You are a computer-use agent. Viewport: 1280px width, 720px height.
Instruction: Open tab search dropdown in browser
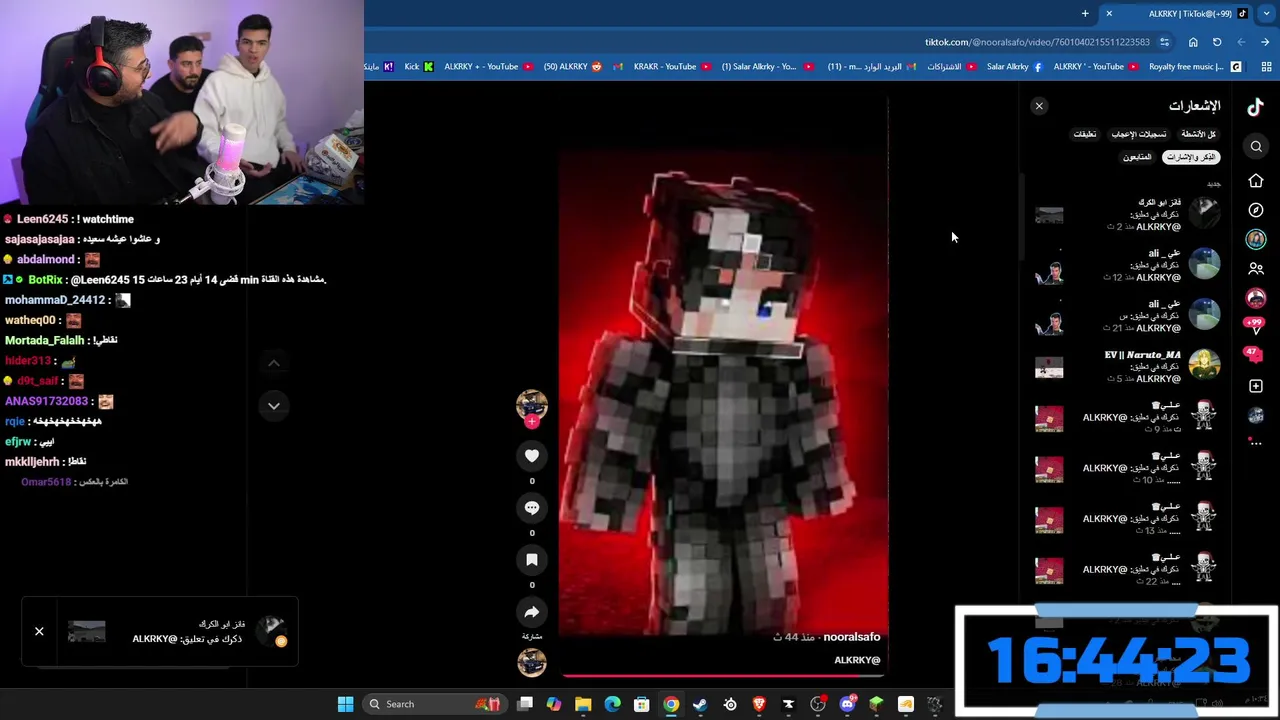pos(1266,13)
